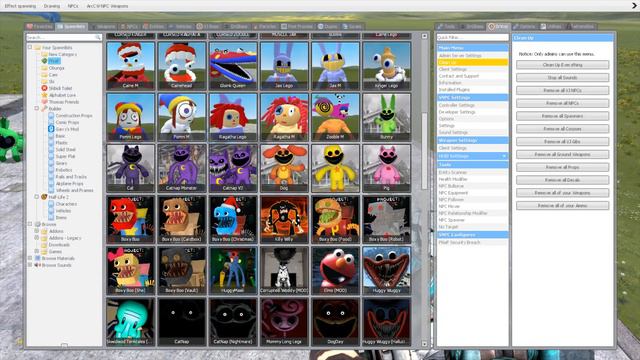640x360 pixels.
Task: Click Stop all Sounds button
Action: [562, 78]
